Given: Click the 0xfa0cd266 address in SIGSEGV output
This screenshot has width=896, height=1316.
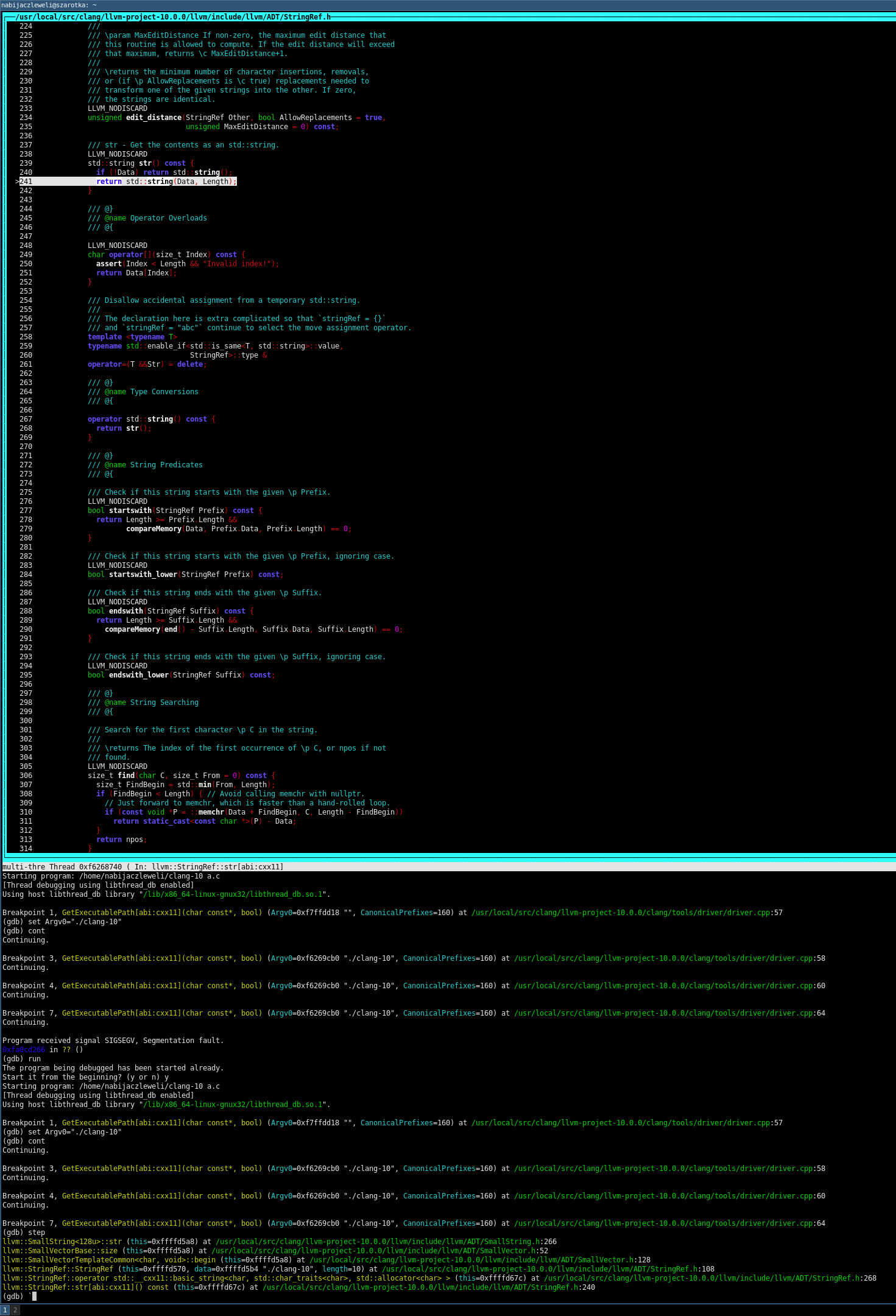Looking at the screenshot, I should pos(24,1049).
